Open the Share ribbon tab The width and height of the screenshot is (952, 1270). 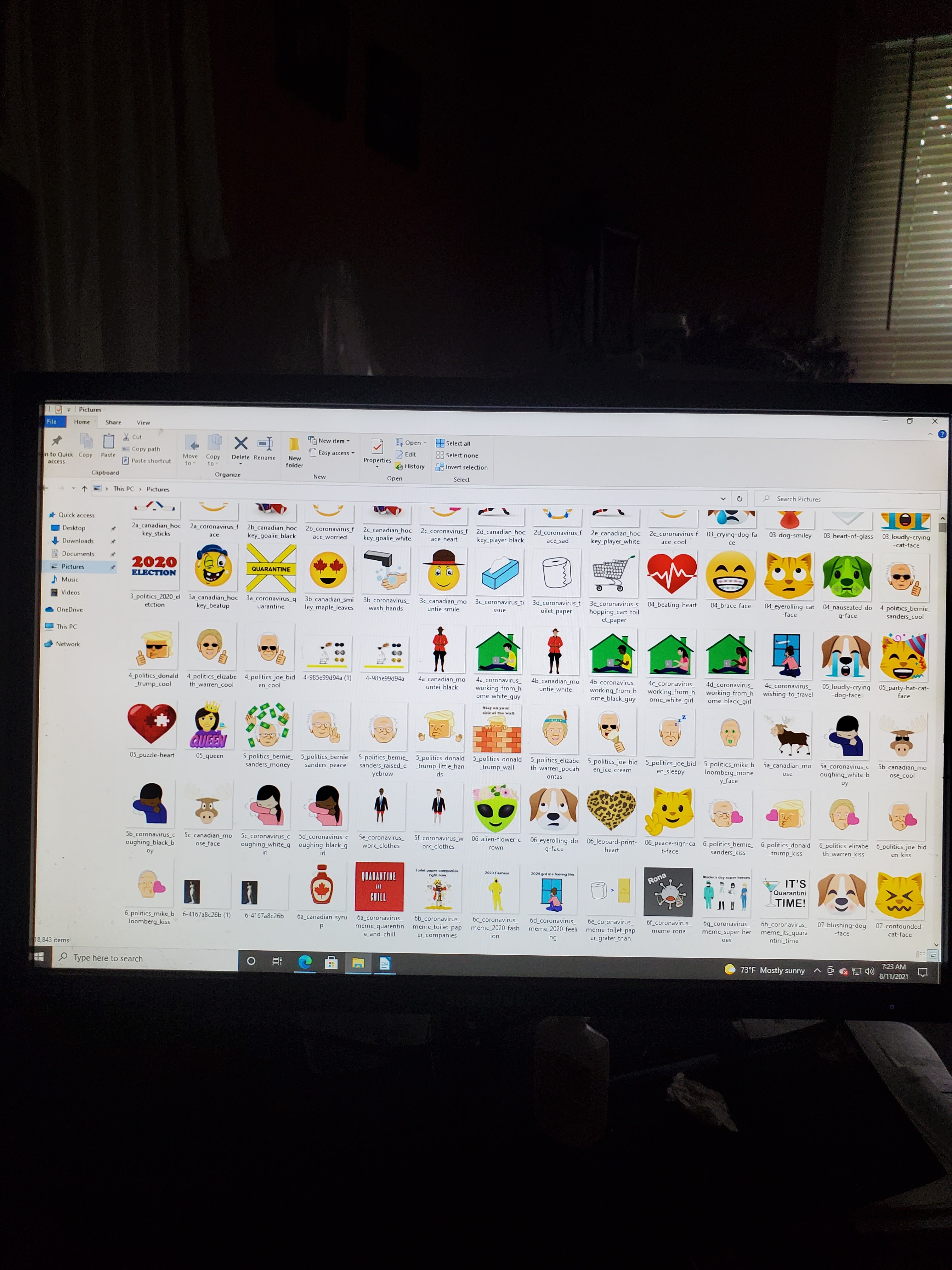click(x=113, y=422)
